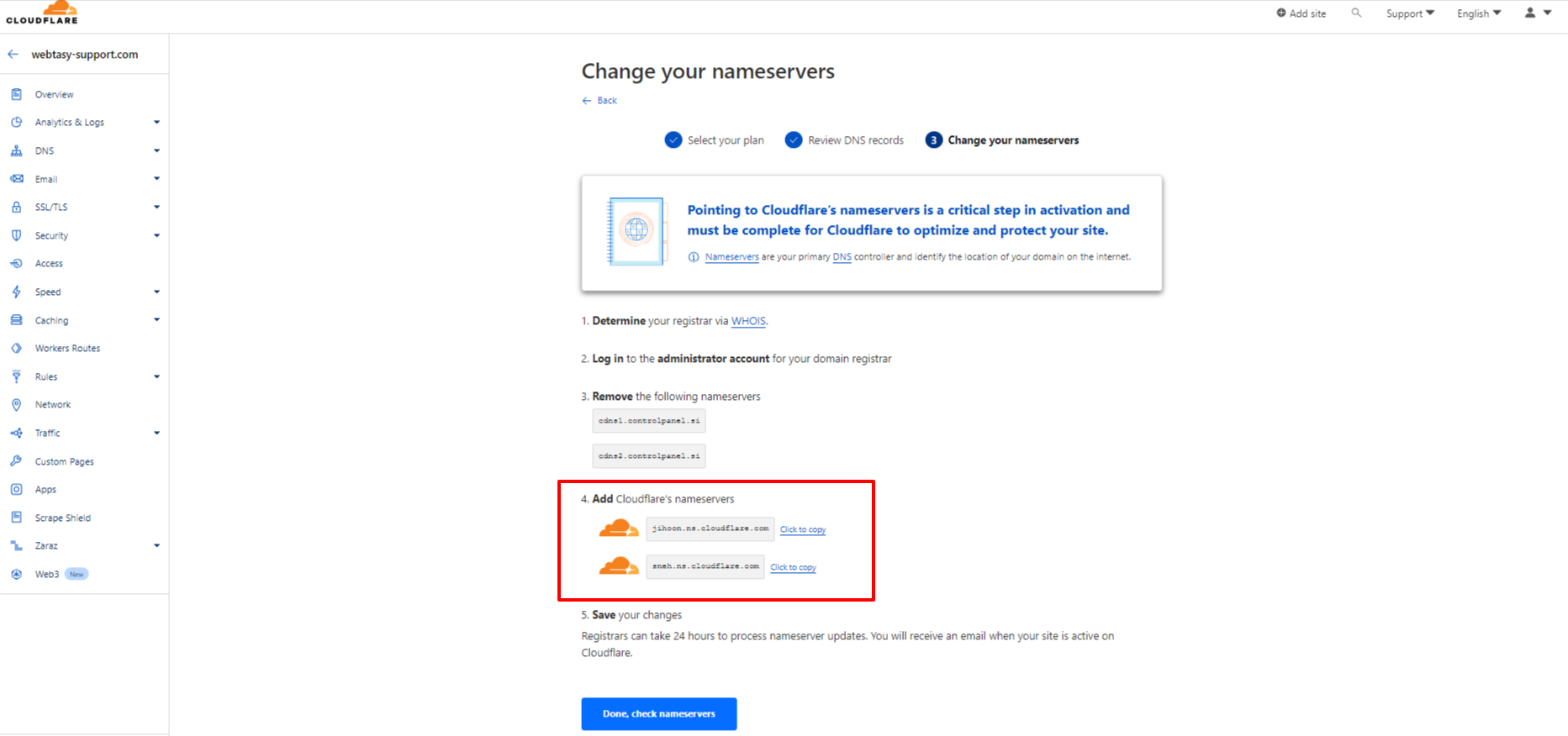Expand the Speed submenu arrow

point(156,292)
